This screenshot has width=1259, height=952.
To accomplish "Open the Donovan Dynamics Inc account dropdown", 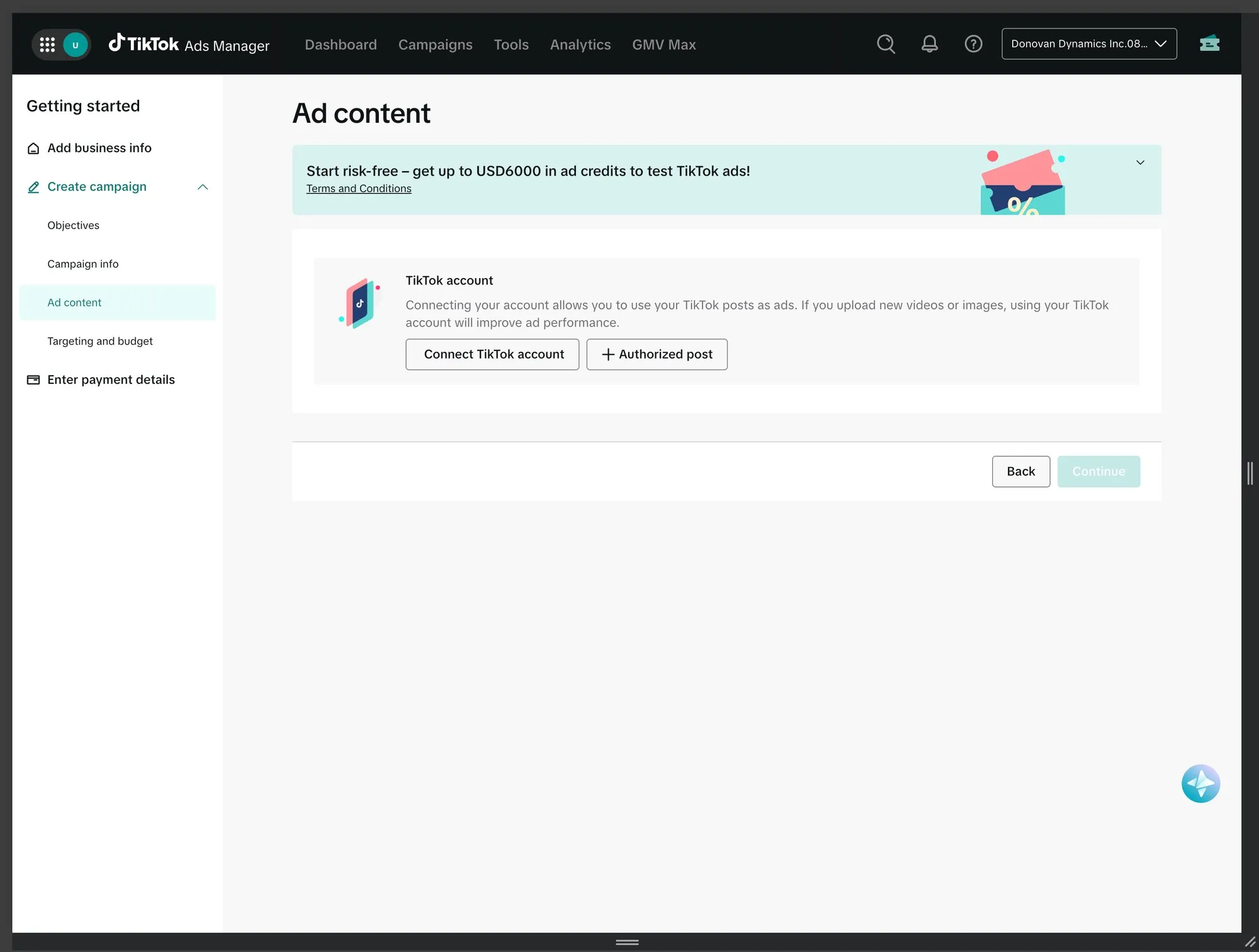I will 1089,44.
